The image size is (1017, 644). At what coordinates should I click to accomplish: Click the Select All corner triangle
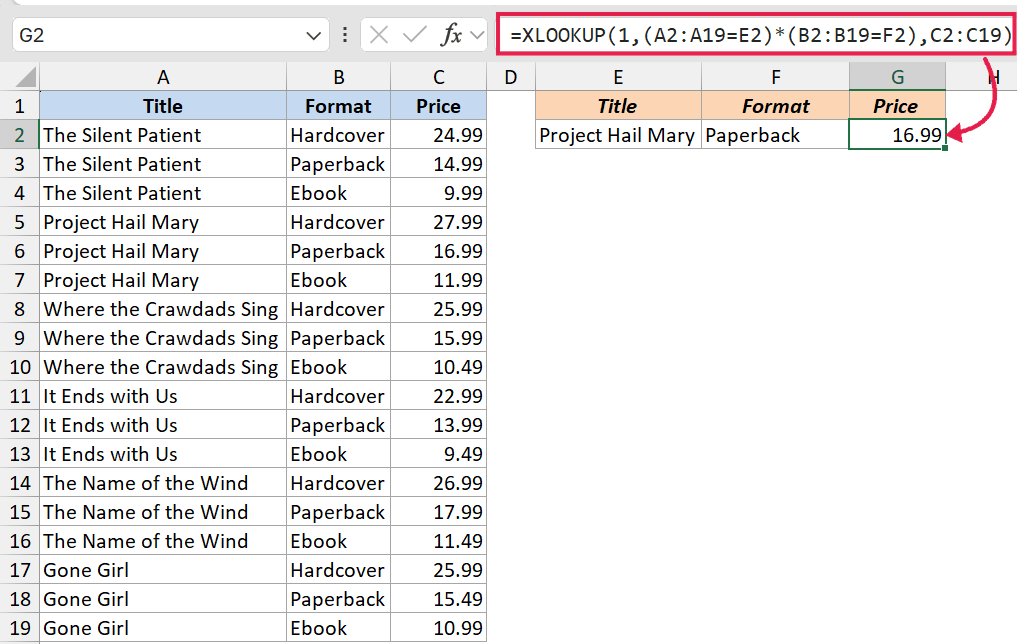pyautogui.click(x=24, y=77)
